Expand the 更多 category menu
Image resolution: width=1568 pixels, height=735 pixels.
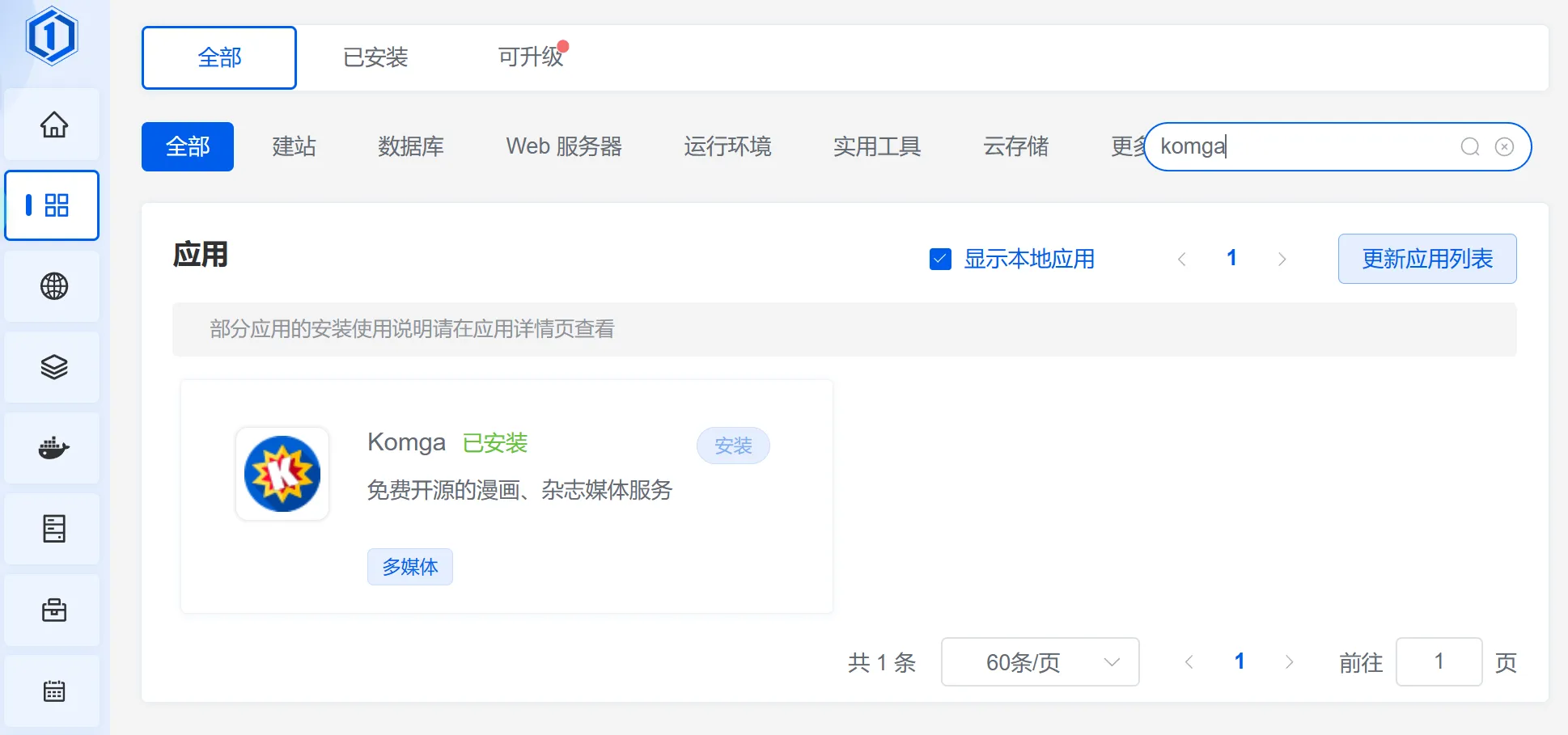click(x=1127, y=146)
